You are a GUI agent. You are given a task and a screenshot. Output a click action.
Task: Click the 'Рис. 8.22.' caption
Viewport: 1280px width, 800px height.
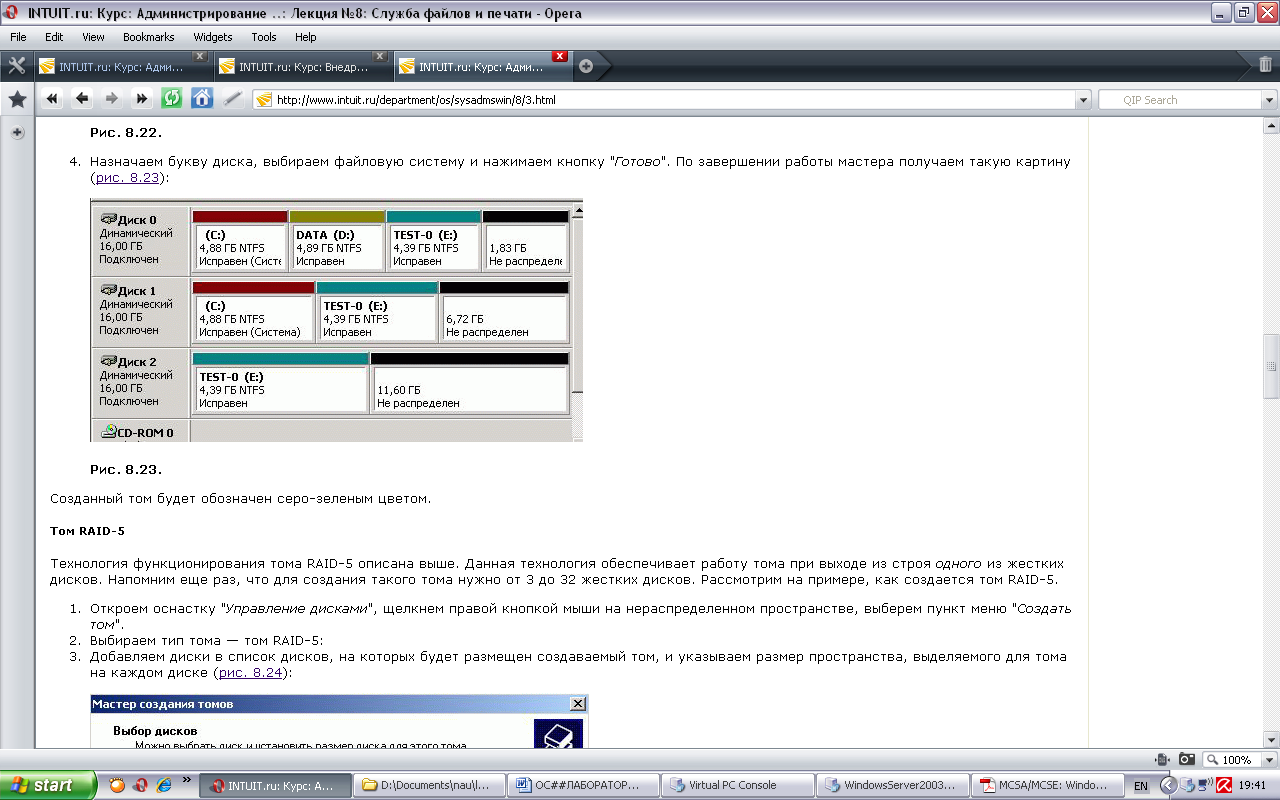pyautogui.click(x=126, y=131)
